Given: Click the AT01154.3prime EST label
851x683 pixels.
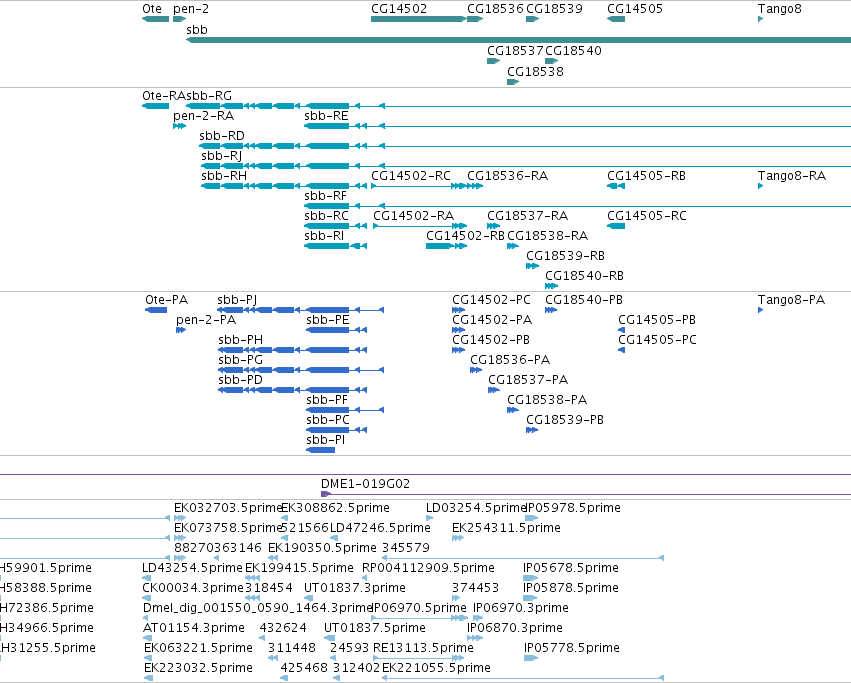Looking at the screenshot, I should point(194,628).
